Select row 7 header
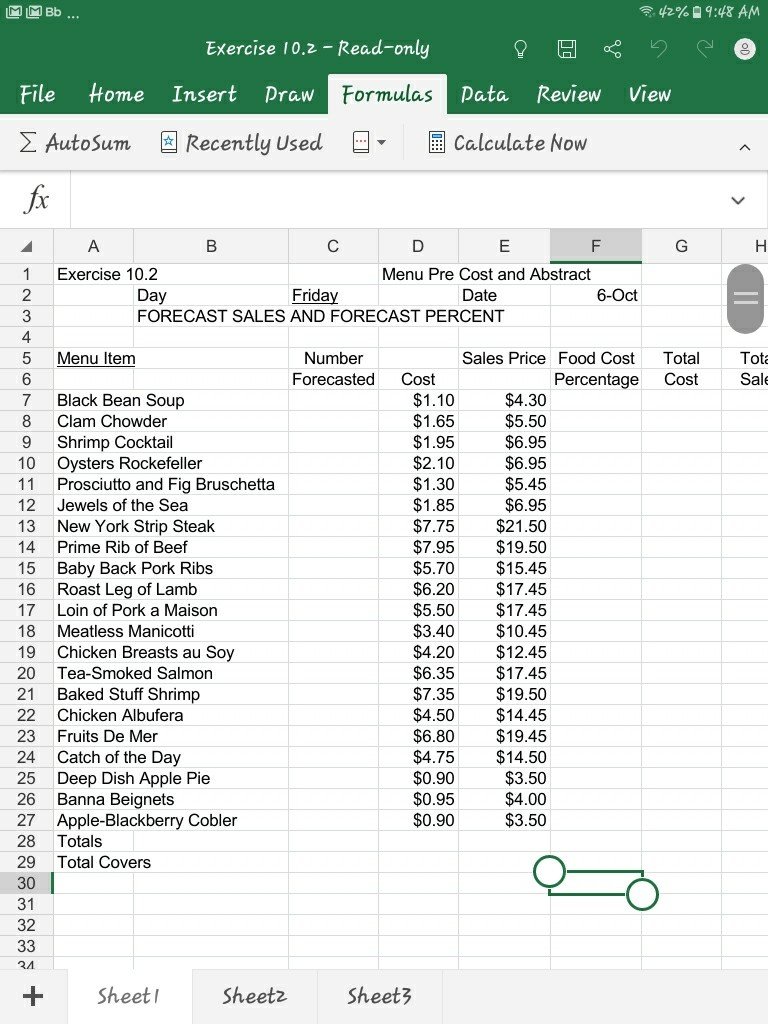Screen dimensions: 768x1024 pyautogui.click(x=26, y=400)
